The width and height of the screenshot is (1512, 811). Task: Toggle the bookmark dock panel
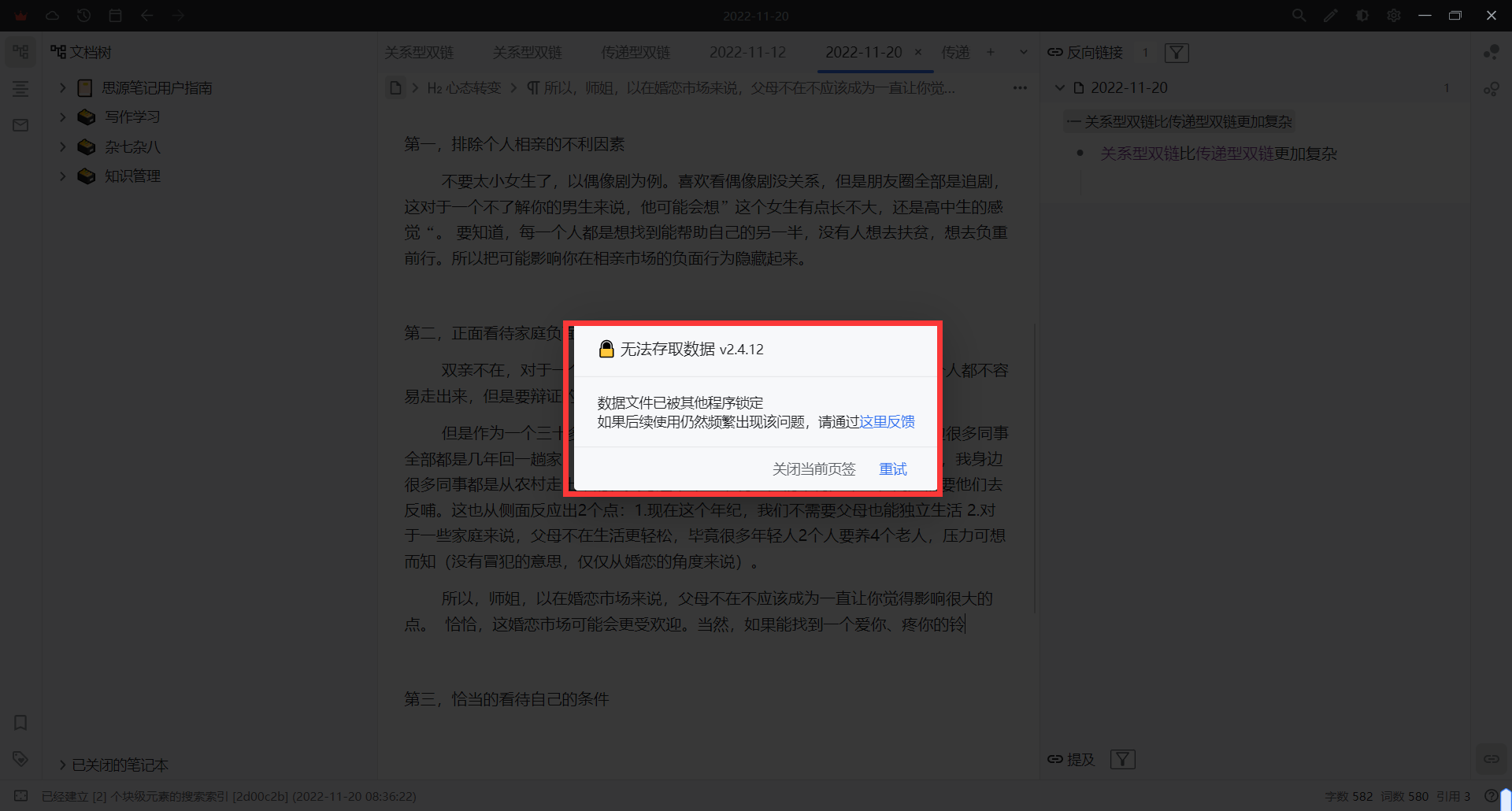[20, 723]
